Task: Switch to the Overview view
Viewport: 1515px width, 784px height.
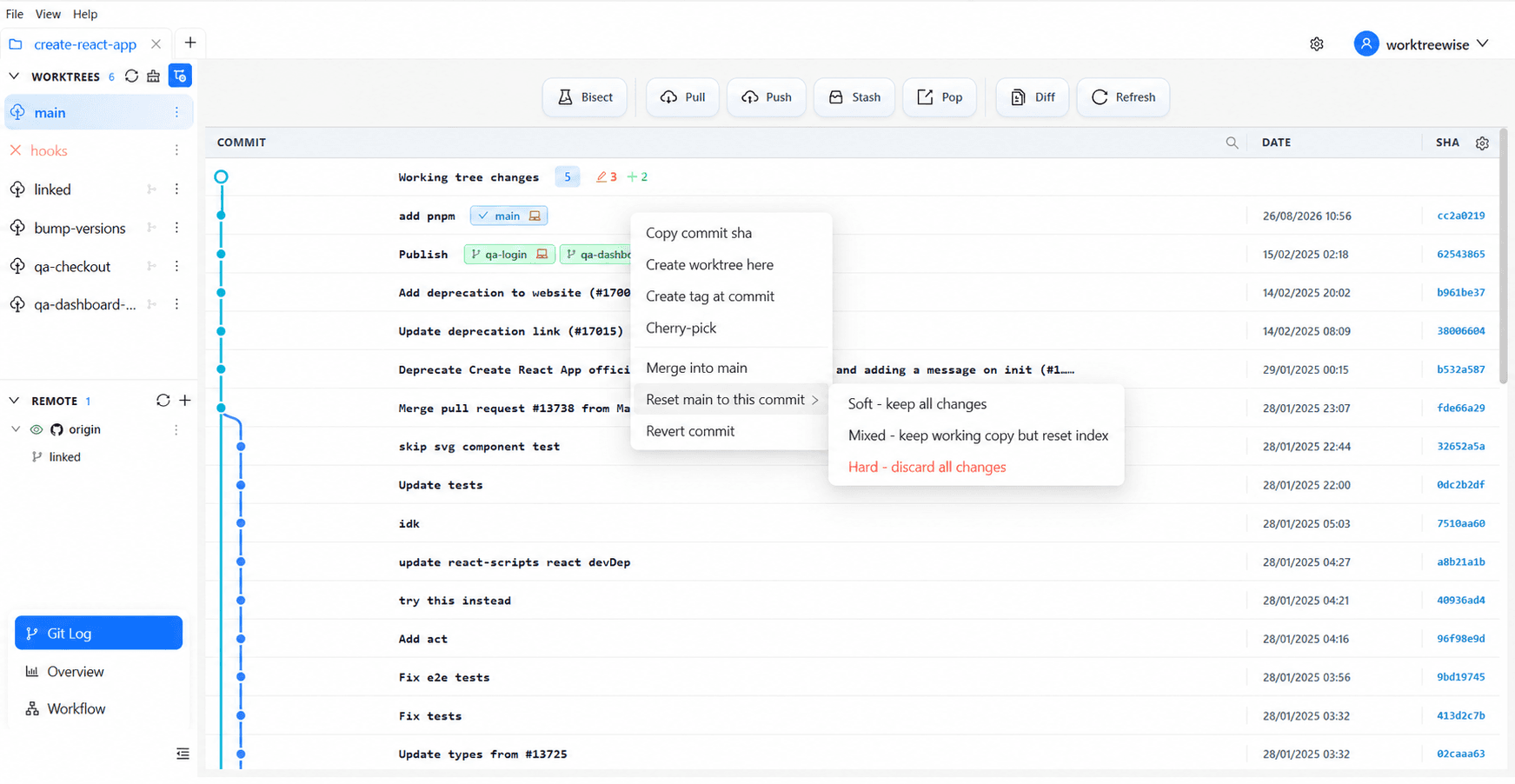Action: 76,672
